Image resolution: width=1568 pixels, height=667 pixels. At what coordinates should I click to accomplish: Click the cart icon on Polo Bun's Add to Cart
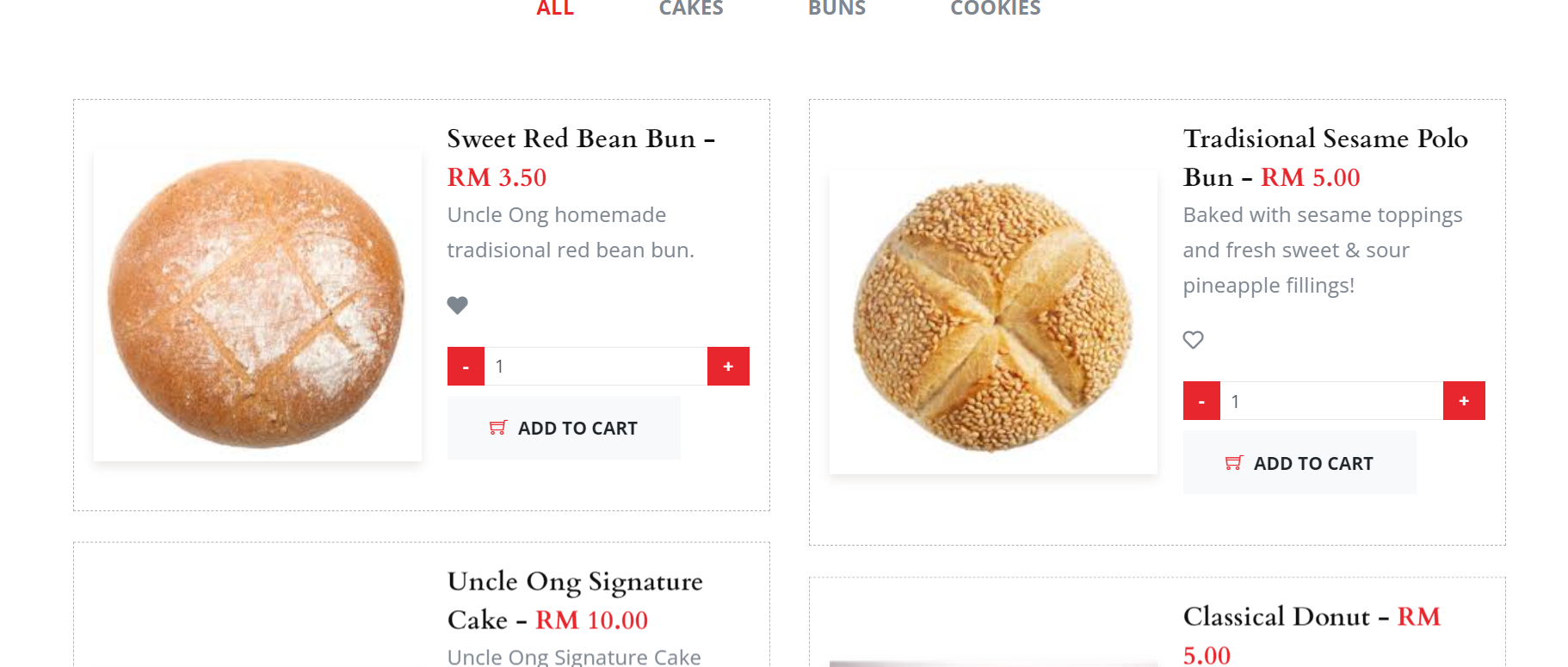tap(1234, 462)
